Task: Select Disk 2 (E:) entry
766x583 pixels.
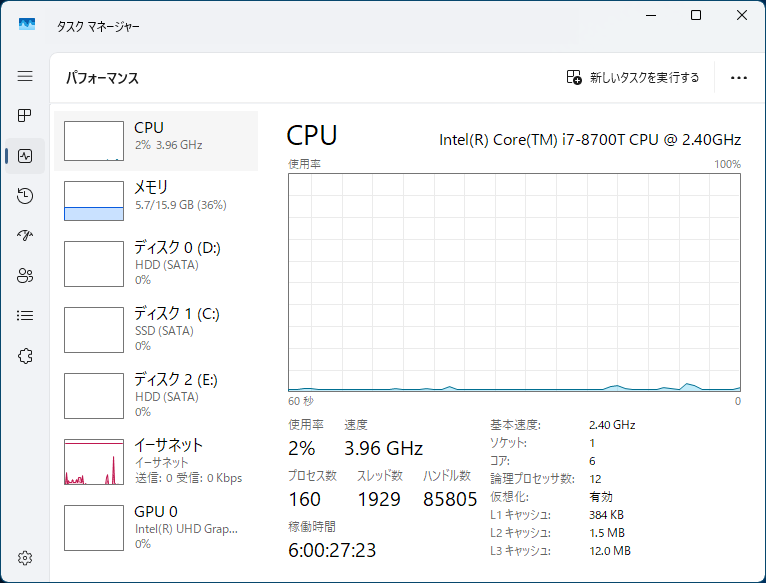Action: pos(156,395)
